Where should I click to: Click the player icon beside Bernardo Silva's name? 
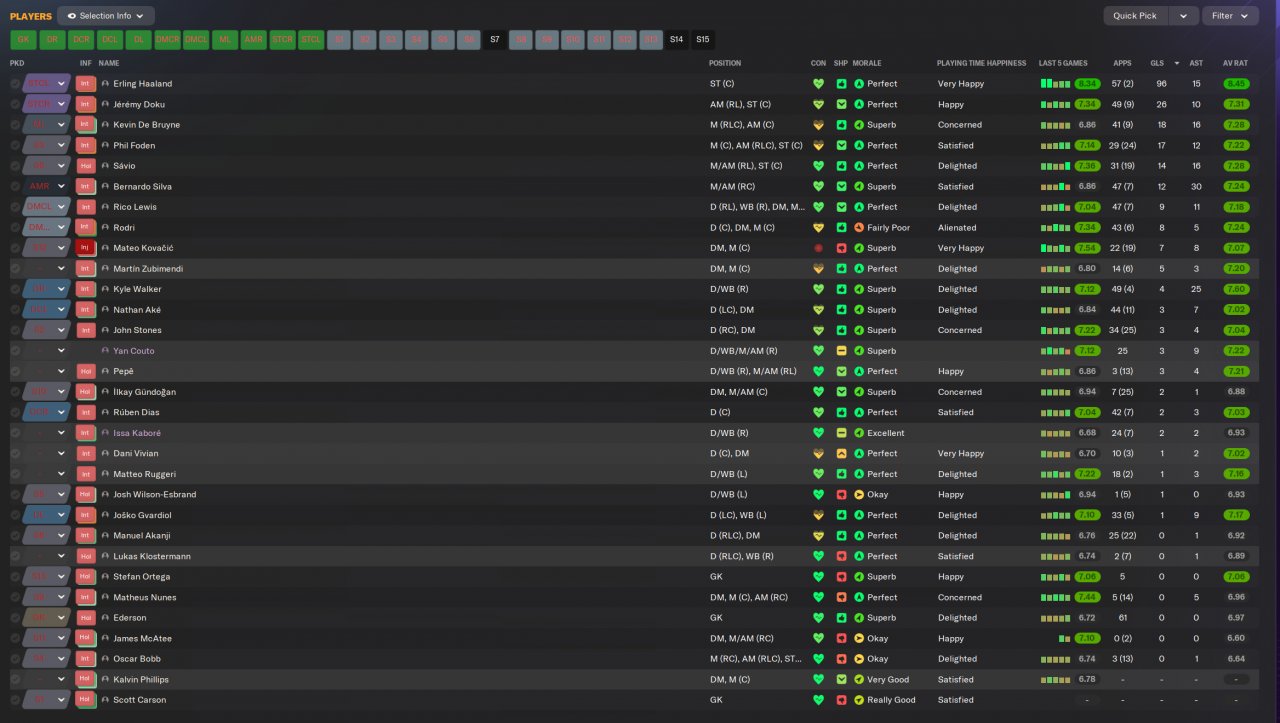click(105, 187)
